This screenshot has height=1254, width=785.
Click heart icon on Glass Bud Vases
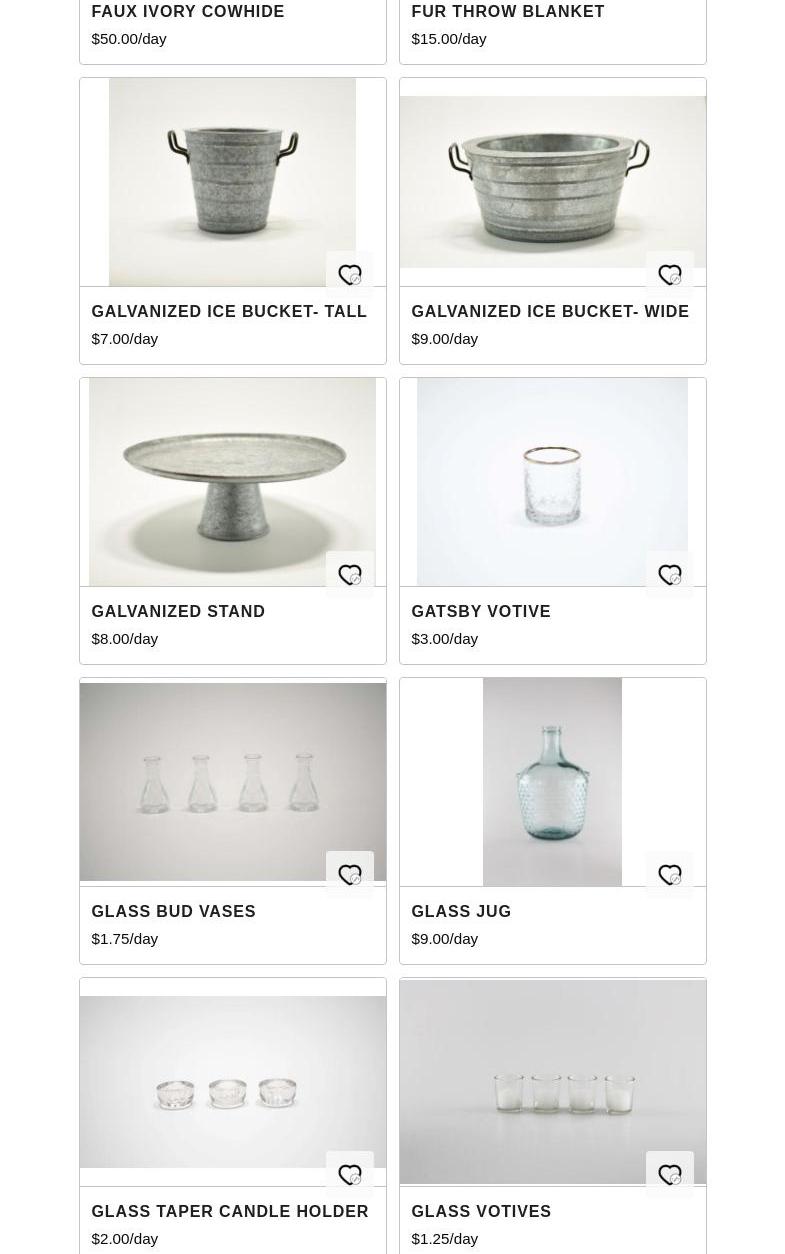(350, 875)
